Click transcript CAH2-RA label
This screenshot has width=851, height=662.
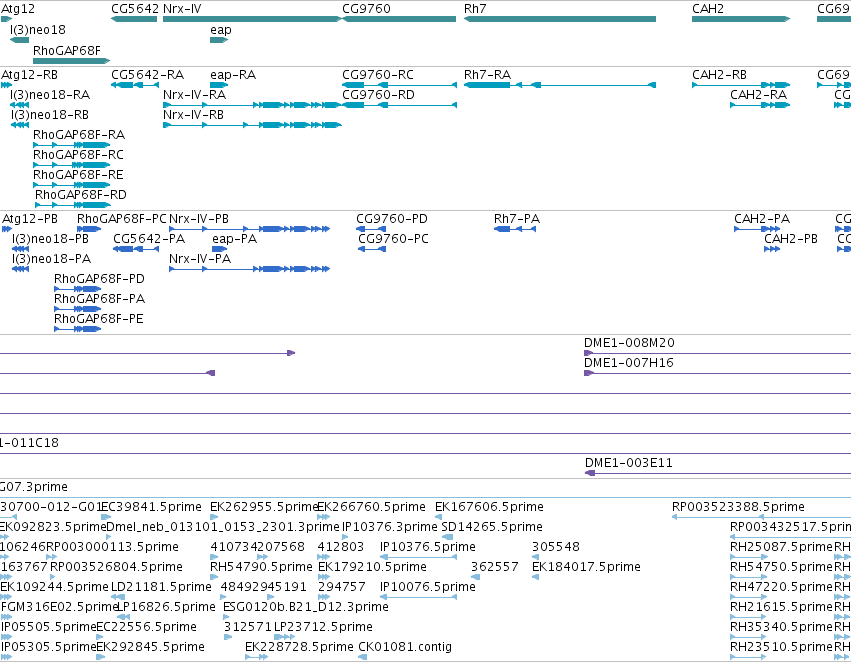[759, 95]
